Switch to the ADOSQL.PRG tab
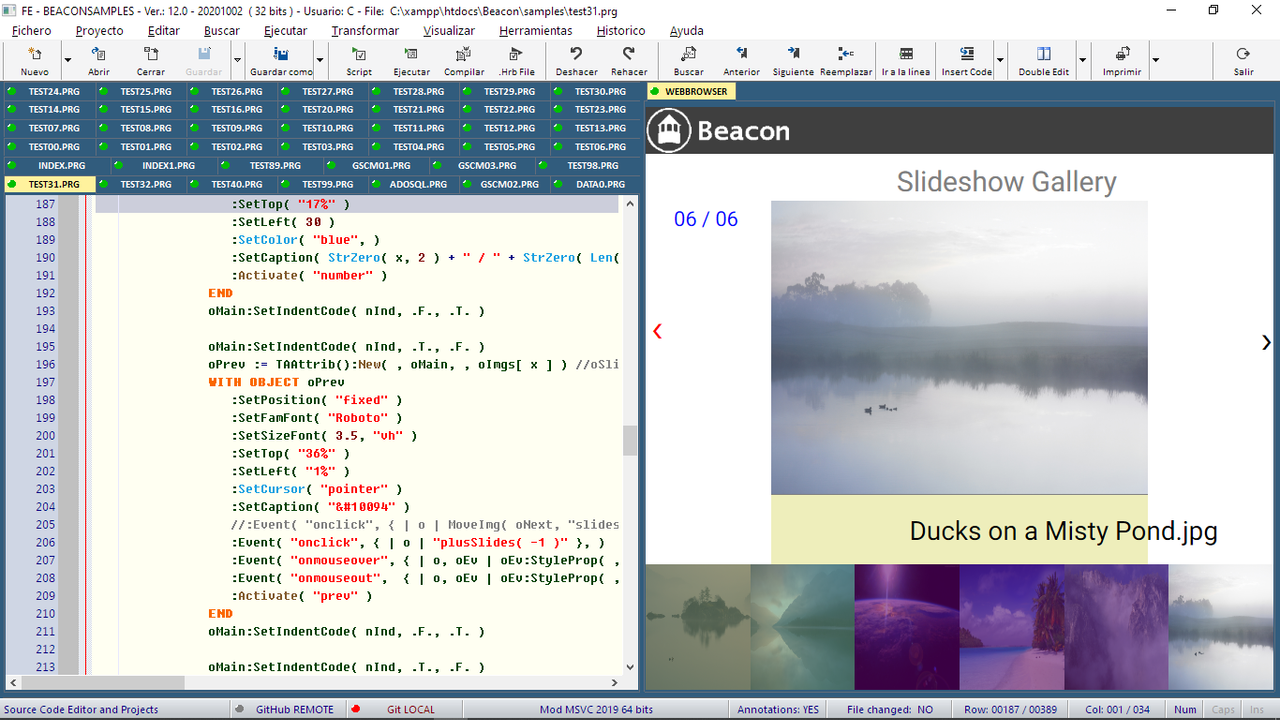The width and height of the screenshot is (1280, 720). 413,184
